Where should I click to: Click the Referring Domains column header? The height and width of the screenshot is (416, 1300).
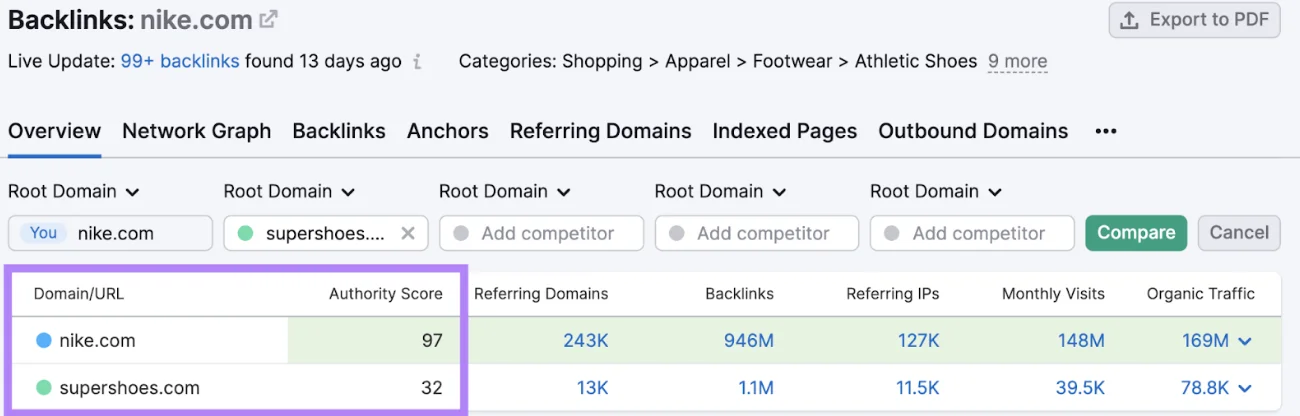541,294
